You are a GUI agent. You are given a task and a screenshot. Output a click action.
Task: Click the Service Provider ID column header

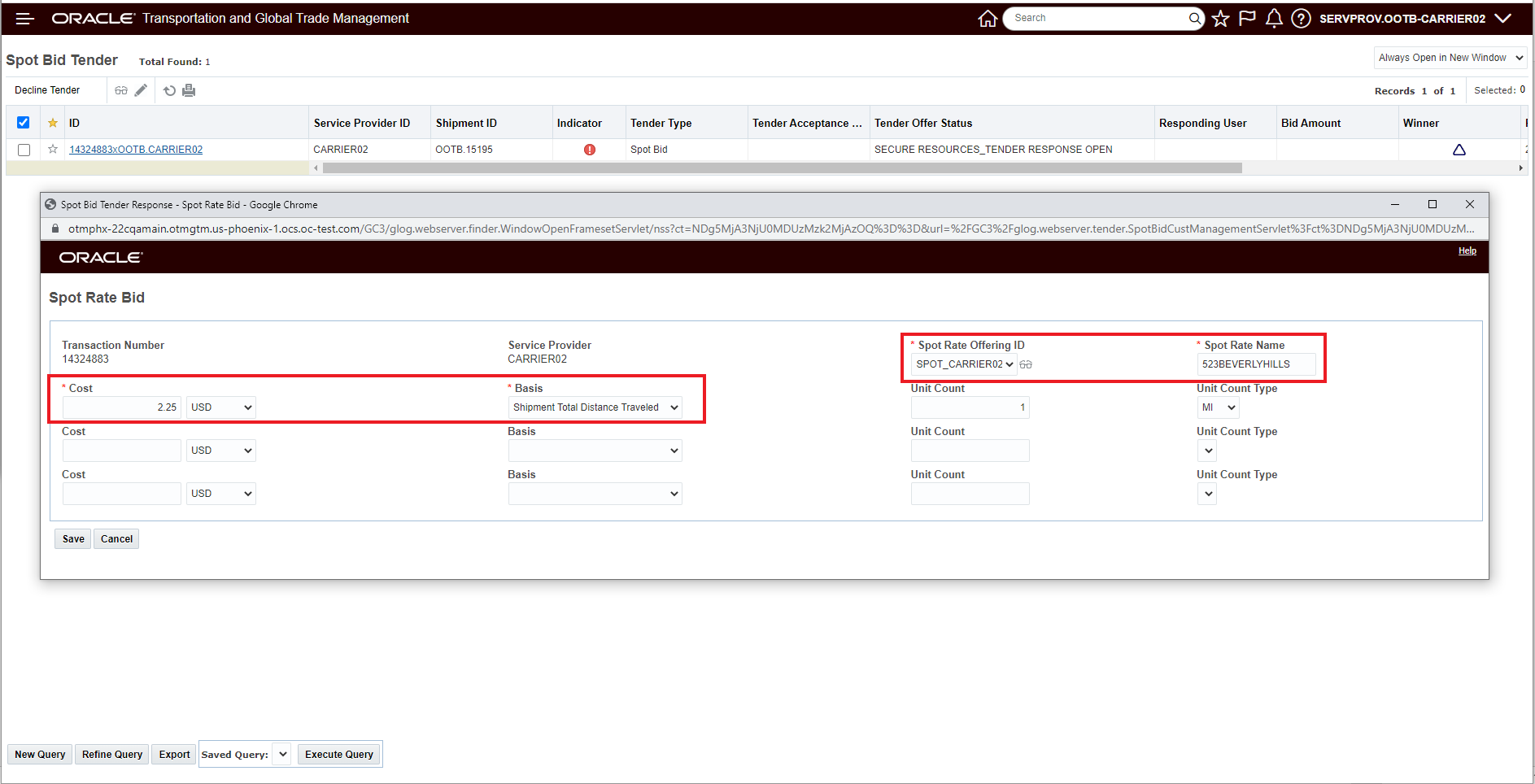362,123
